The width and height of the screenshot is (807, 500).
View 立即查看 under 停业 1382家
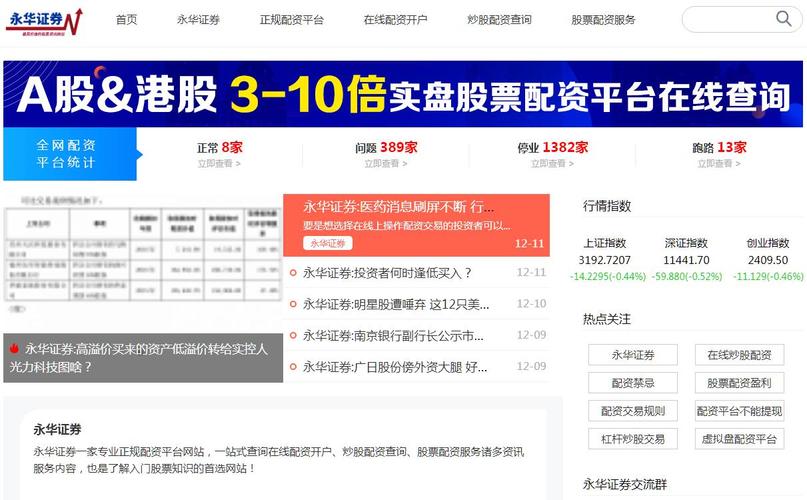(x=552, y=164)
